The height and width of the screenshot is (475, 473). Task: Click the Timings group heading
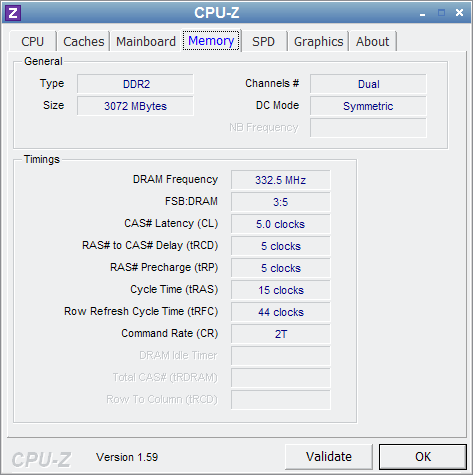coord(42,159)
